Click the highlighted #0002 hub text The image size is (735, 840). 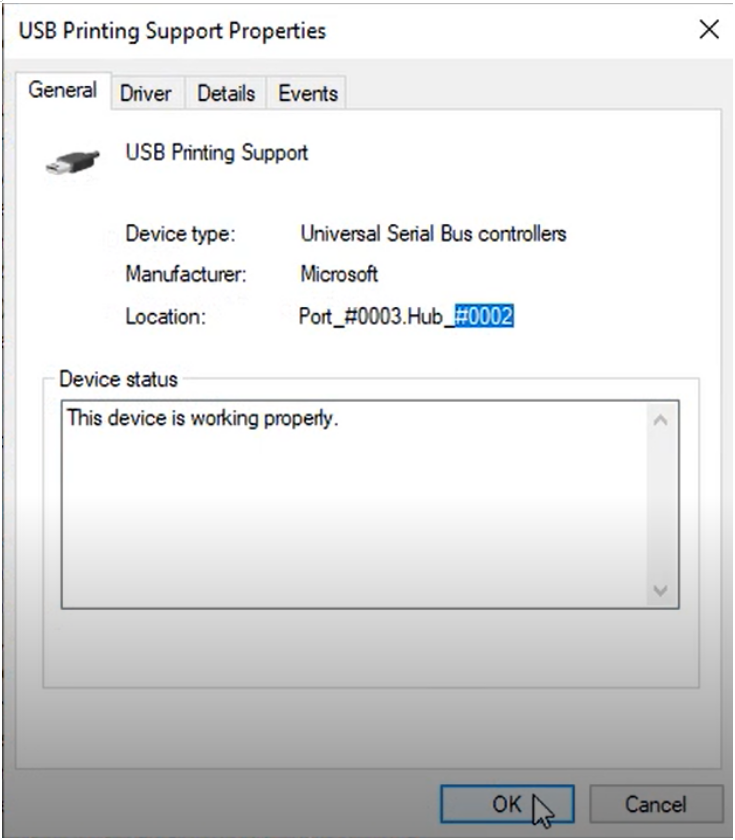(x=484, y=316)
